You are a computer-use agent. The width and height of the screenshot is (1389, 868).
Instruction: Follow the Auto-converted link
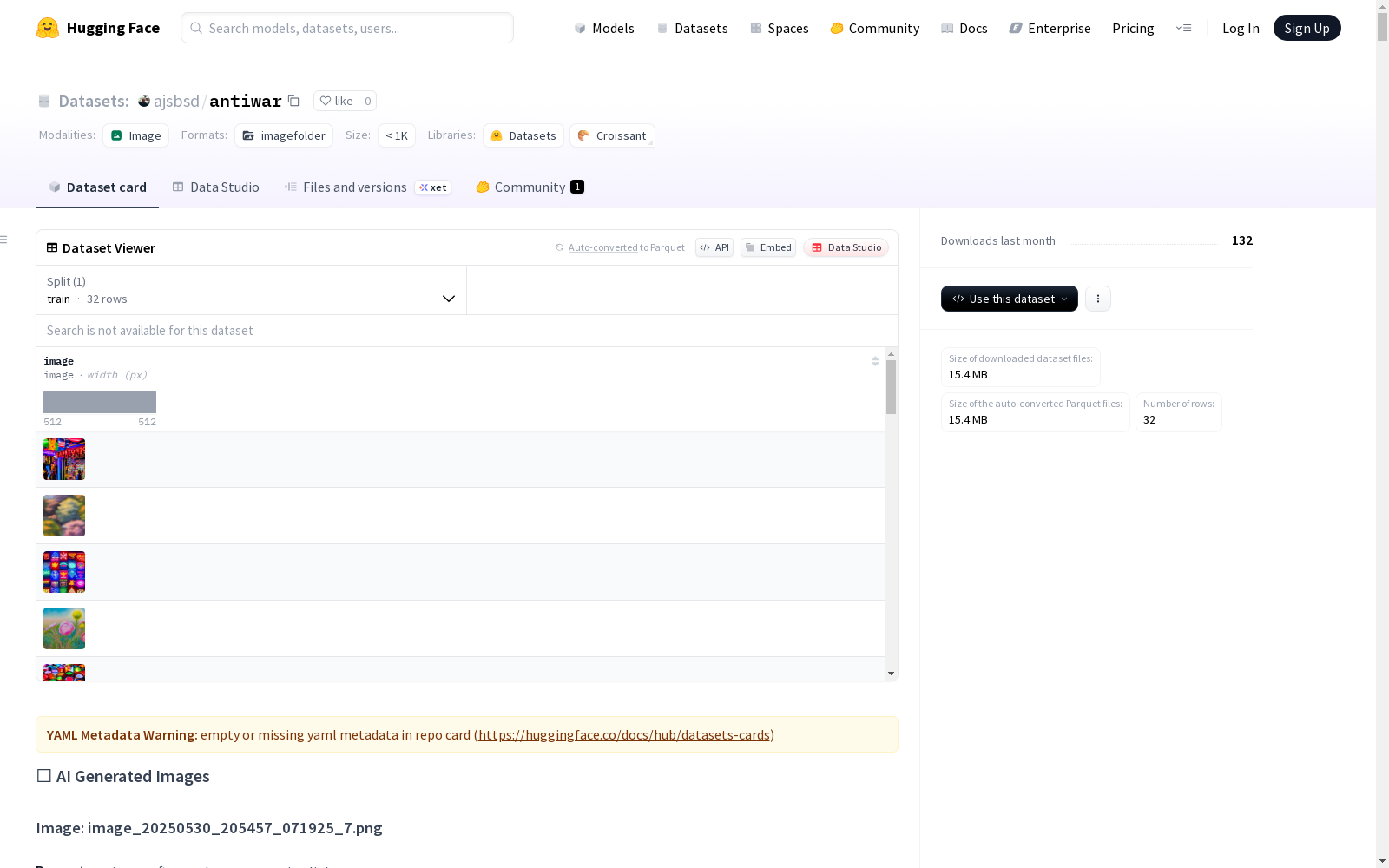[603, 247]
